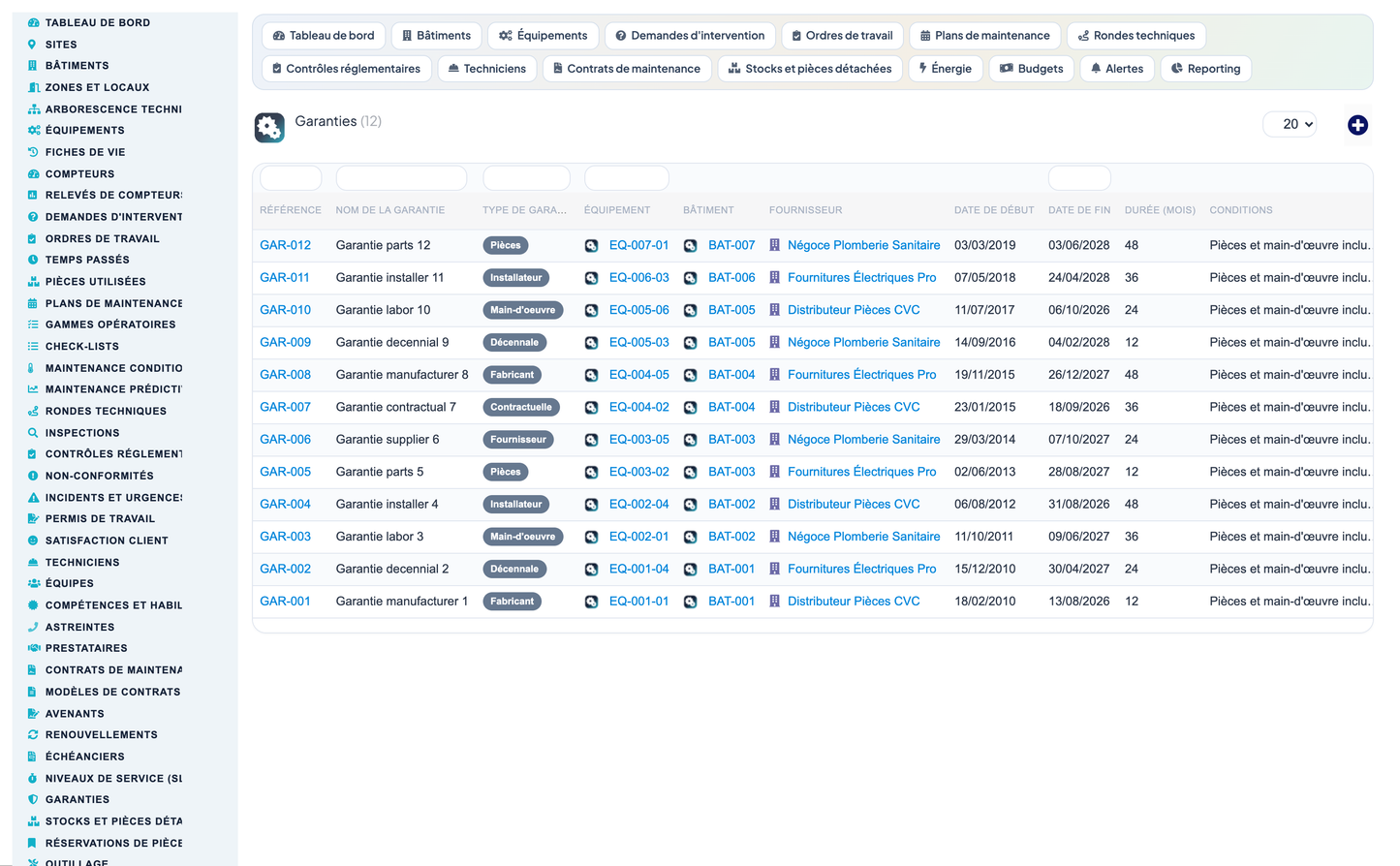This screenshot has width=1400, height=866.
Task: Click the building icon beside BAT-001 in GAR-002 row
Action: pyautogui.click(x=690, y=570)
